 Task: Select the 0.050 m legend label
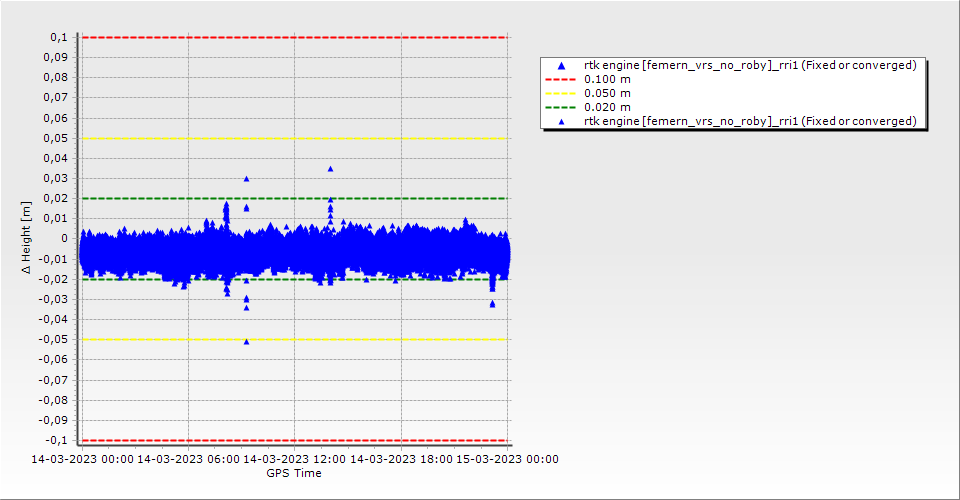(608, 93)
